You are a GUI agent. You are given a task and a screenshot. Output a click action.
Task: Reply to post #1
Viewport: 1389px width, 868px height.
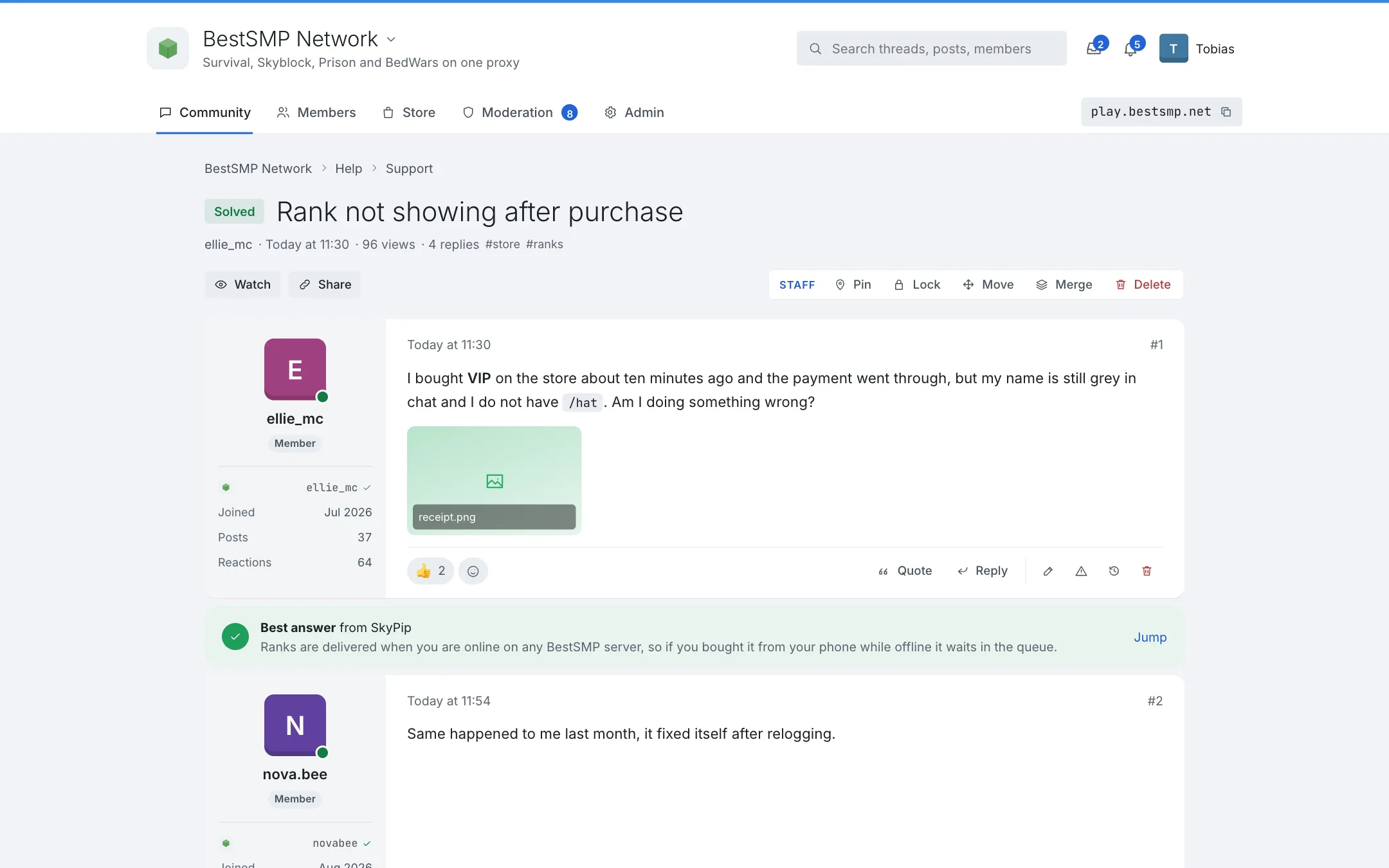tap(982, 571)
